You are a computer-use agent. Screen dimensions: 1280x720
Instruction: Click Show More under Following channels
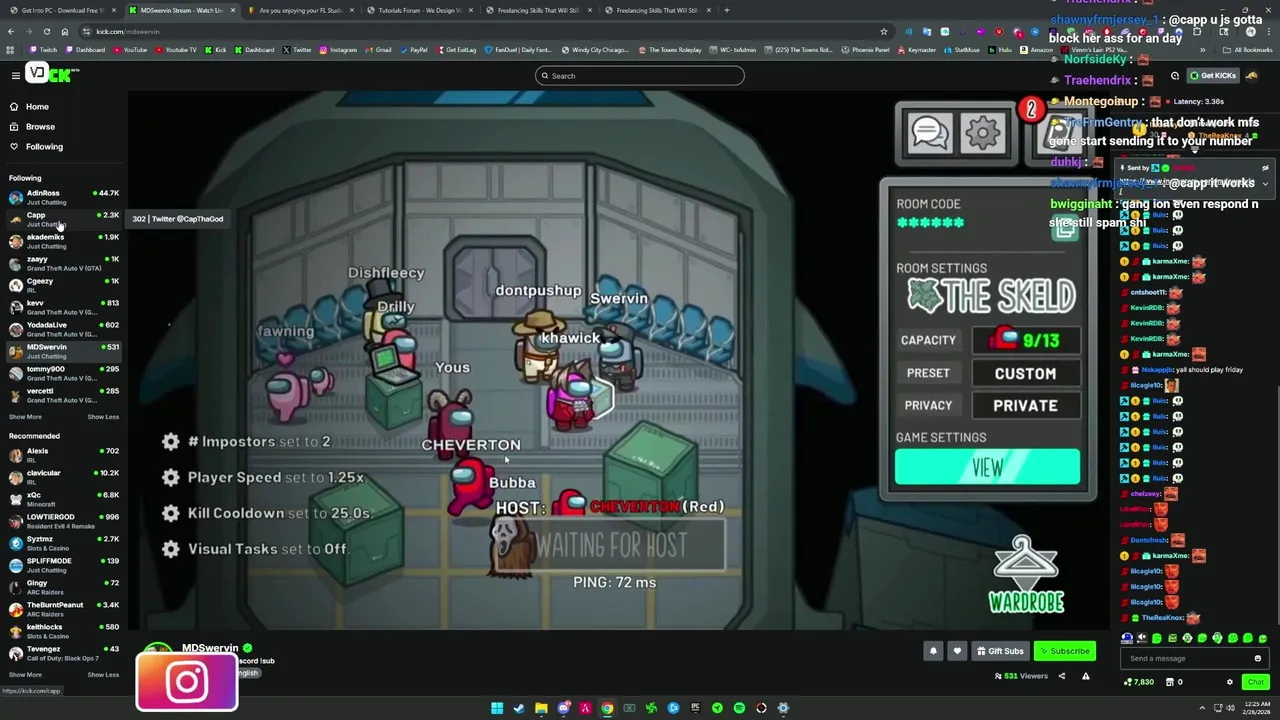(x=25, y=417)
